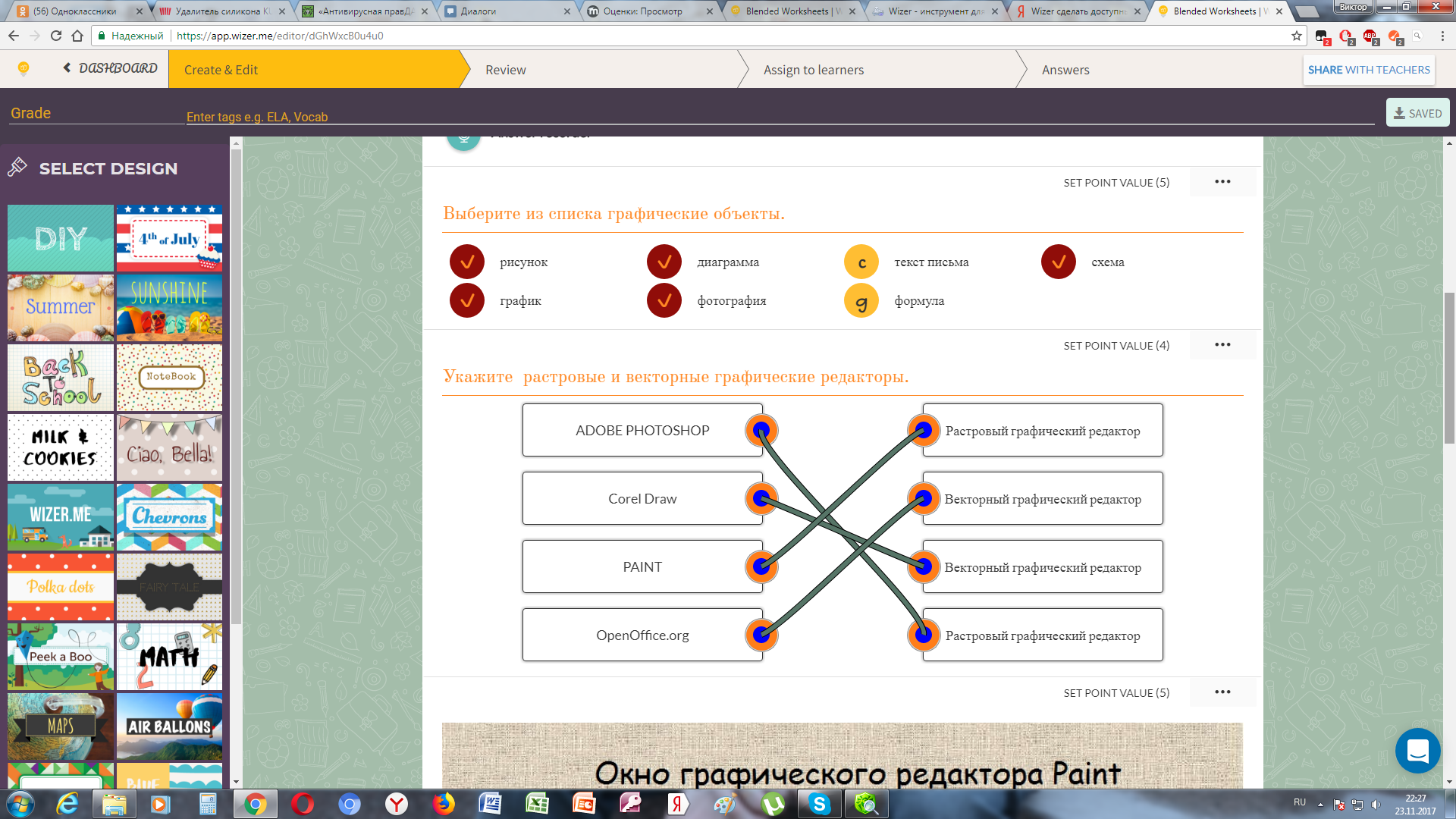Click the OpenOffice.org connector dot
Viewport: 1456px width, 819px height.
tap(761, 635)
